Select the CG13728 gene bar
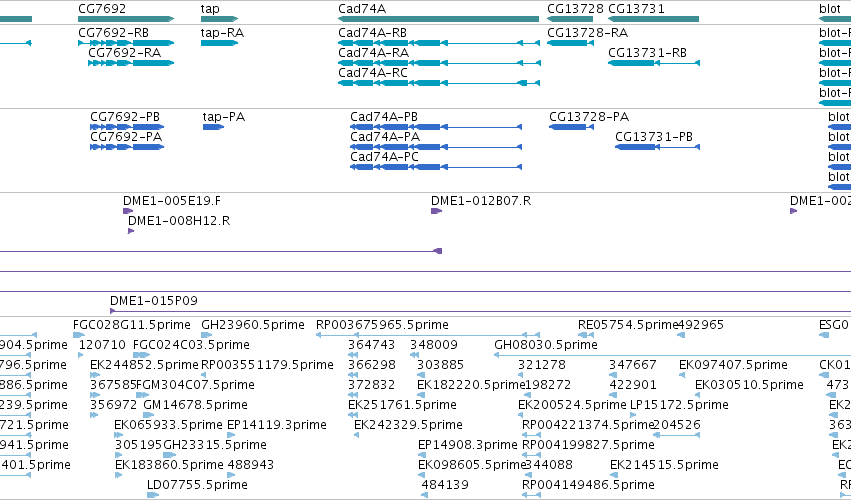 point(570,19)
